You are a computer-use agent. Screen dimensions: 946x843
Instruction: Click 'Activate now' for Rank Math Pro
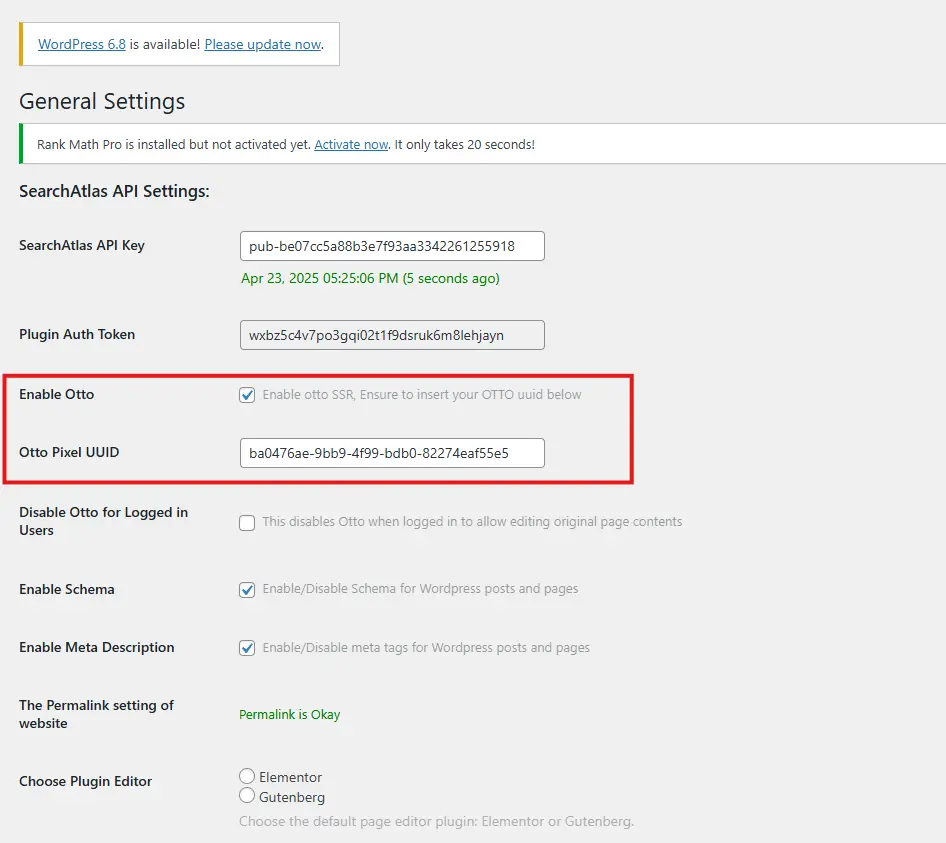click(351, 144)
